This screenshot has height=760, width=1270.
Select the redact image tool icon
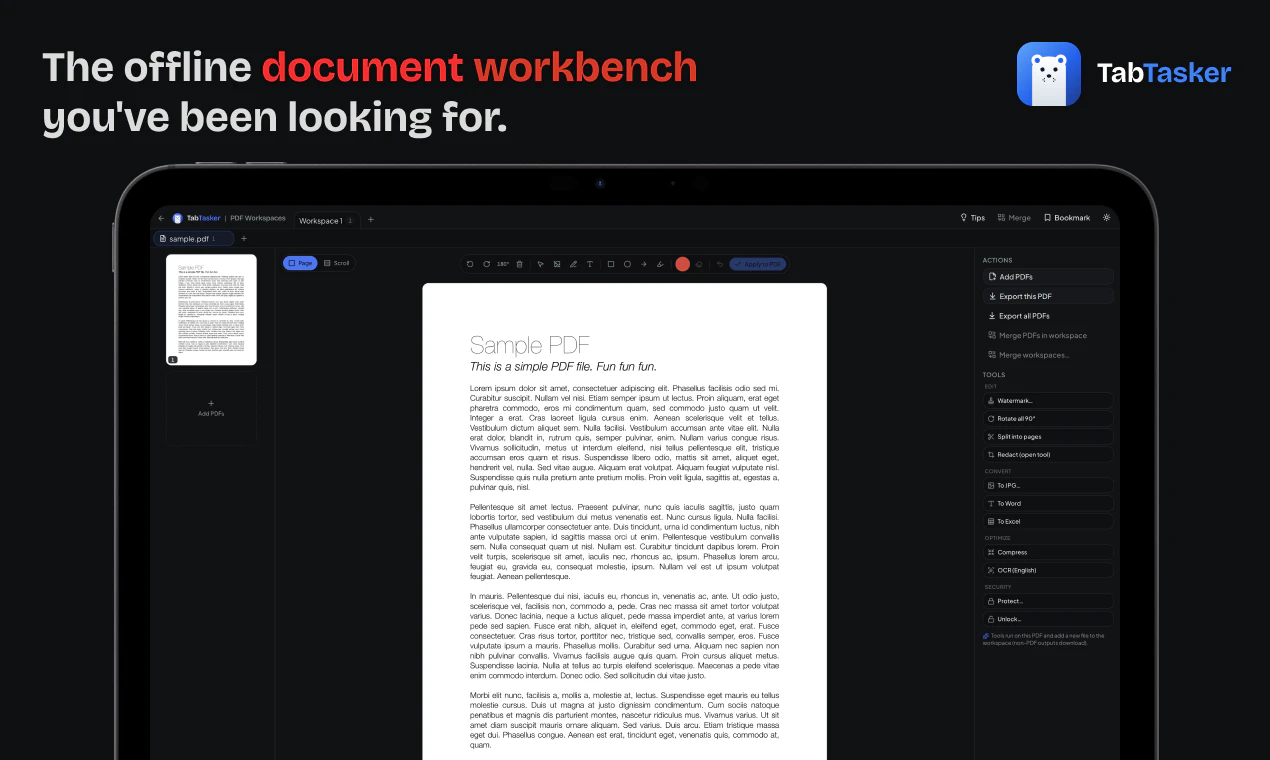coord(557,264)
